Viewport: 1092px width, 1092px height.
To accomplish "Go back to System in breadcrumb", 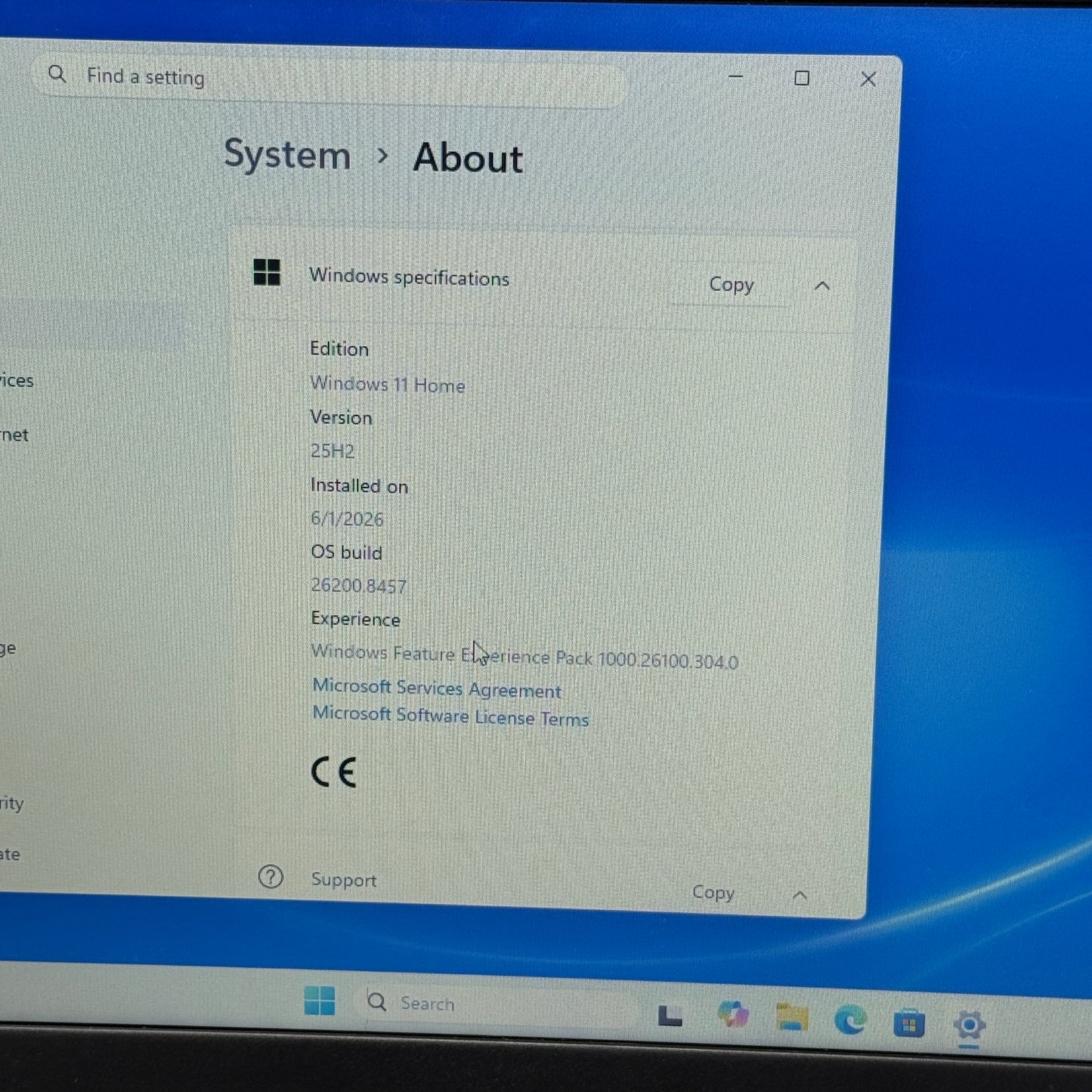I will coord(287,155).
